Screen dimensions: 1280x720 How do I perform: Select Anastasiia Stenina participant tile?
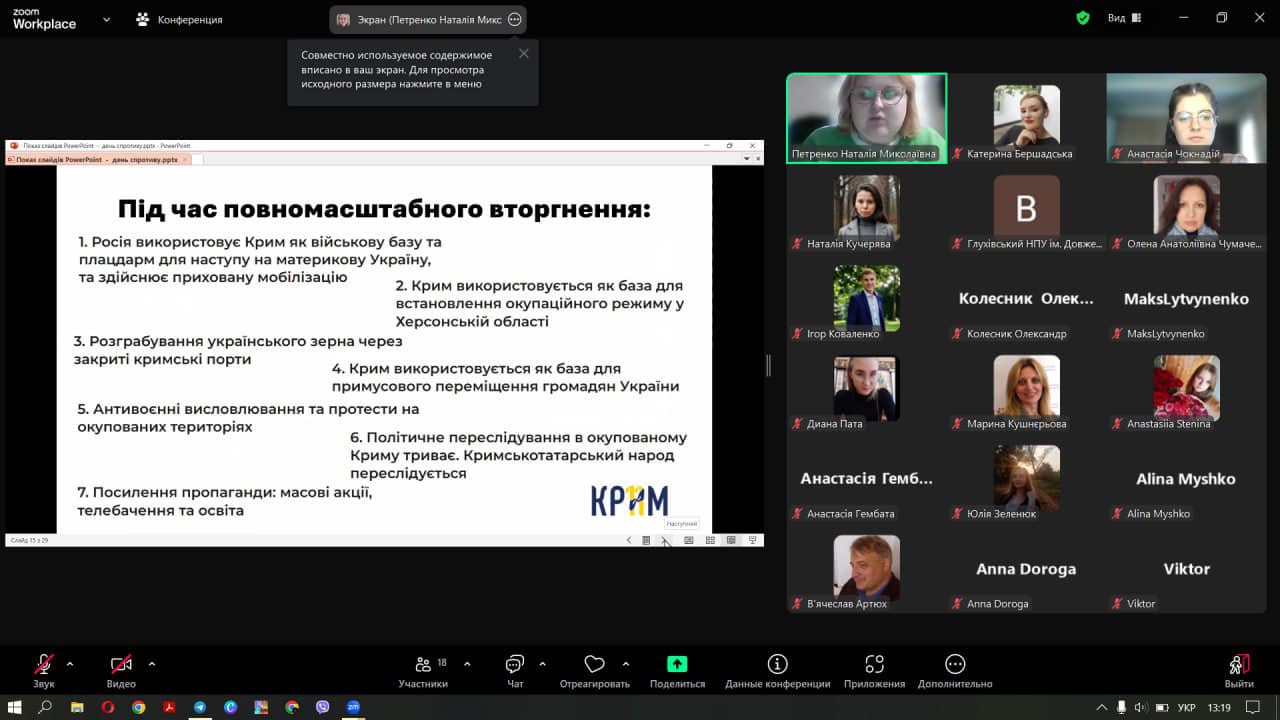[1186, 388]
